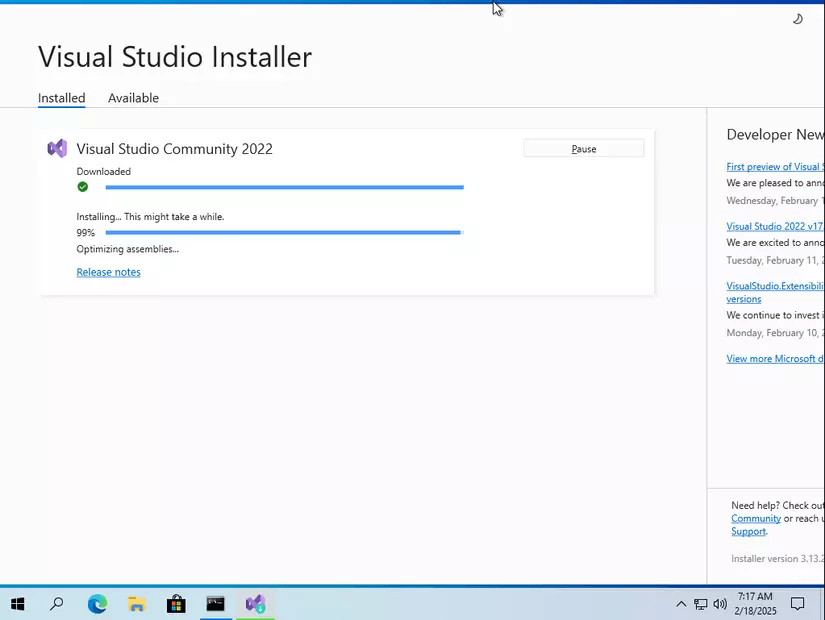
Task: Click the Visual Studio Community 2022 logo
Action: pos(57,149)
